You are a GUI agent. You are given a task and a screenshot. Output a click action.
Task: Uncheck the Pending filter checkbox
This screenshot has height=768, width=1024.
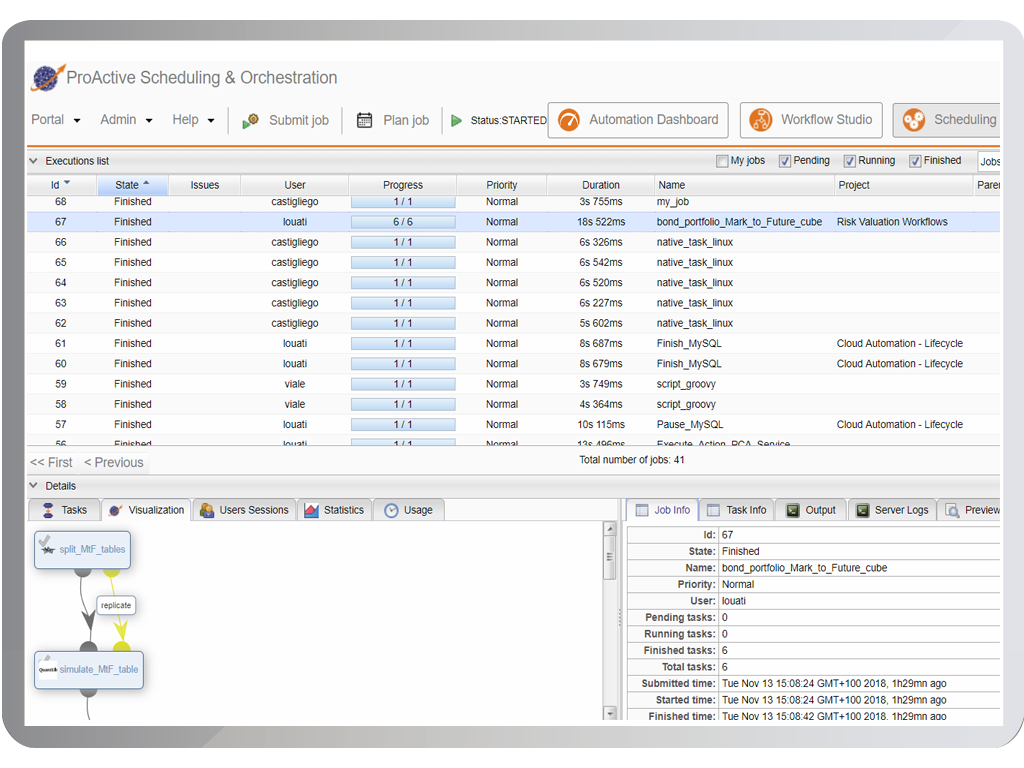click(784, 161)
